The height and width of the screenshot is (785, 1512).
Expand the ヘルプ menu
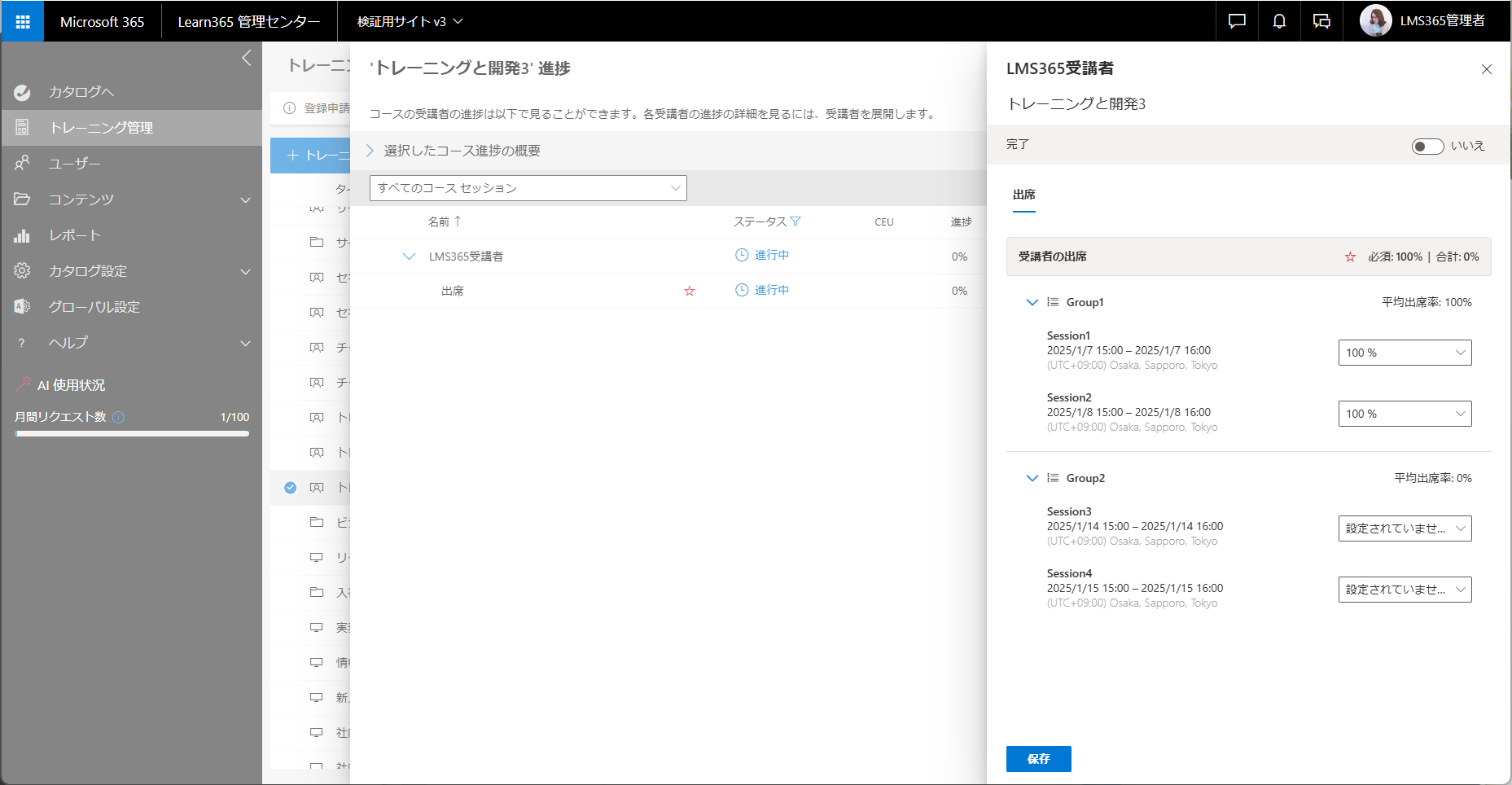(x=246, y=343)
